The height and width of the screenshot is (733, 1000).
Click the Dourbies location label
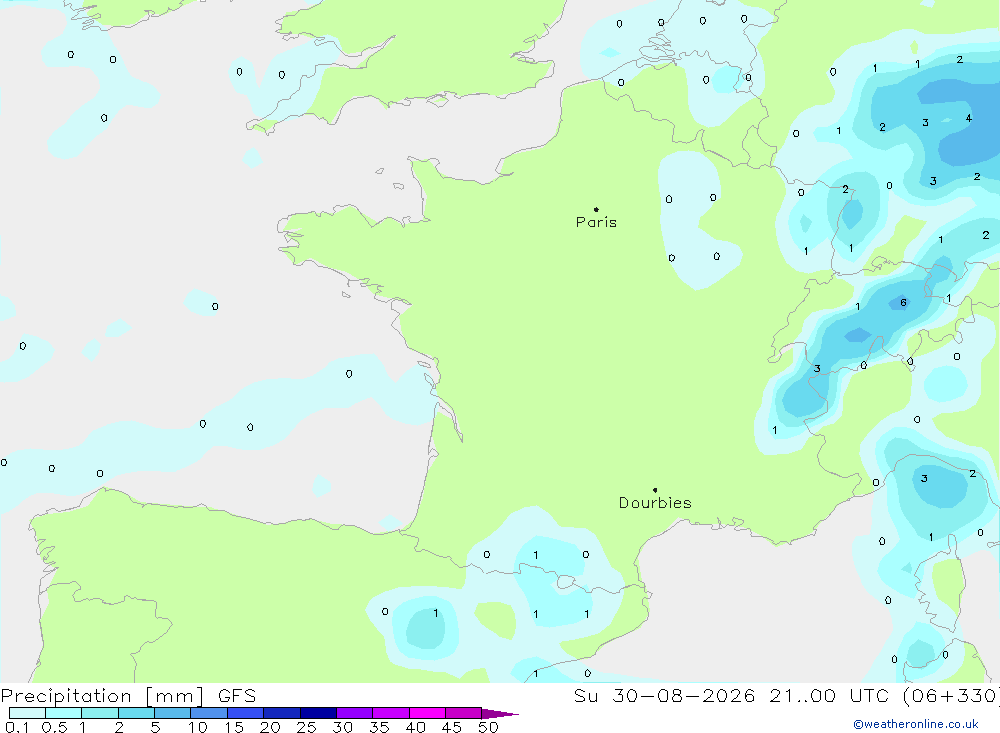click(655, 503)
